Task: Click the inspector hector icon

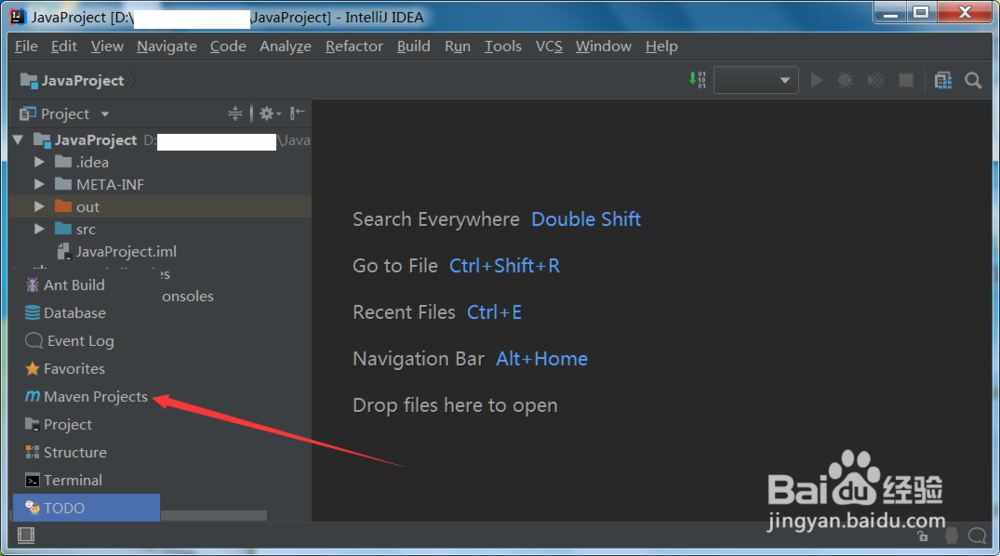Action: click(951, 536)
